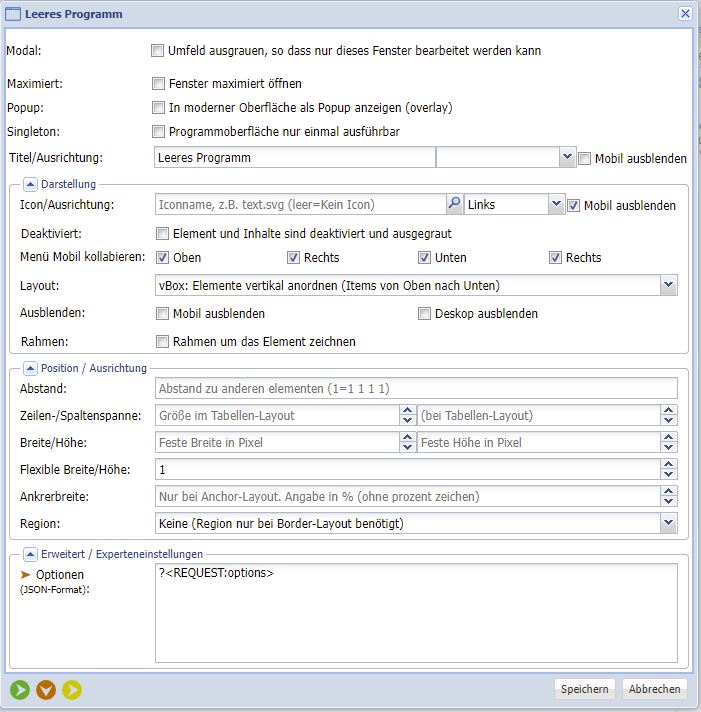Click into the Abstand input field
The width and height of the screenshot is (701, 712).
(x=430, y=388)
